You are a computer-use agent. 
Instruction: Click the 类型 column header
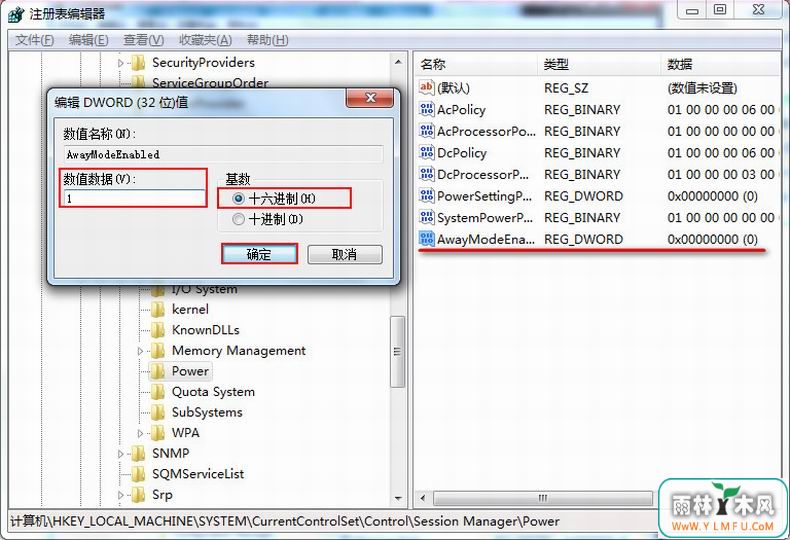[x=599, y=64]
